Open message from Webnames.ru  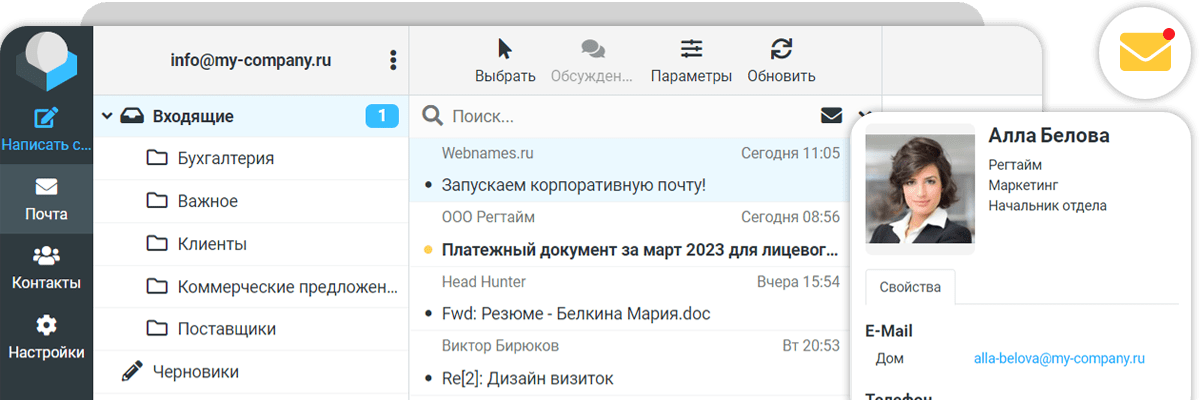click(x=629, y=170)
